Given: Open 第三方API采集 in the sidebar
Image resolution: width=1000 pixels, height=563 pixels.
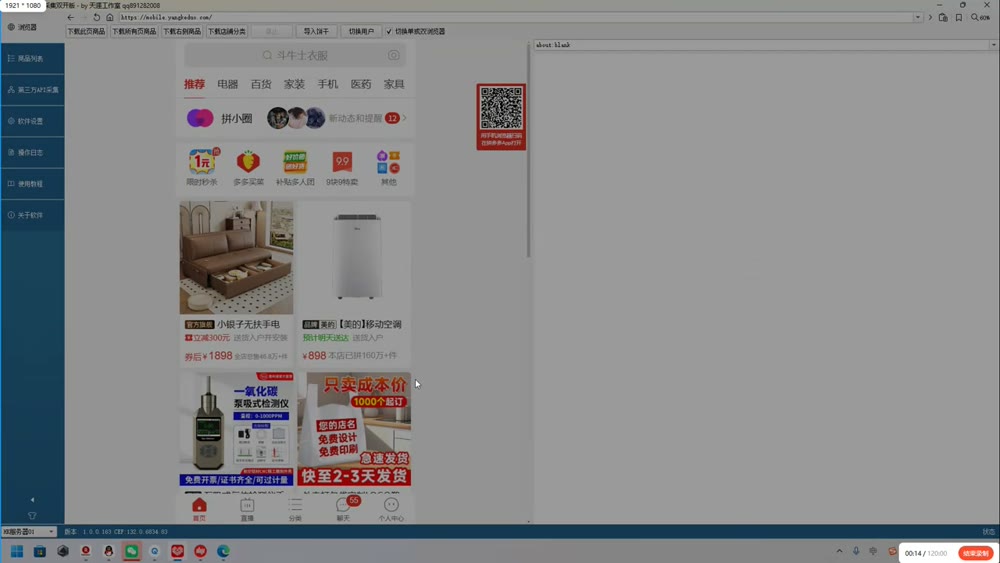Looking at the screenshot, I should [x=33, y=90].
